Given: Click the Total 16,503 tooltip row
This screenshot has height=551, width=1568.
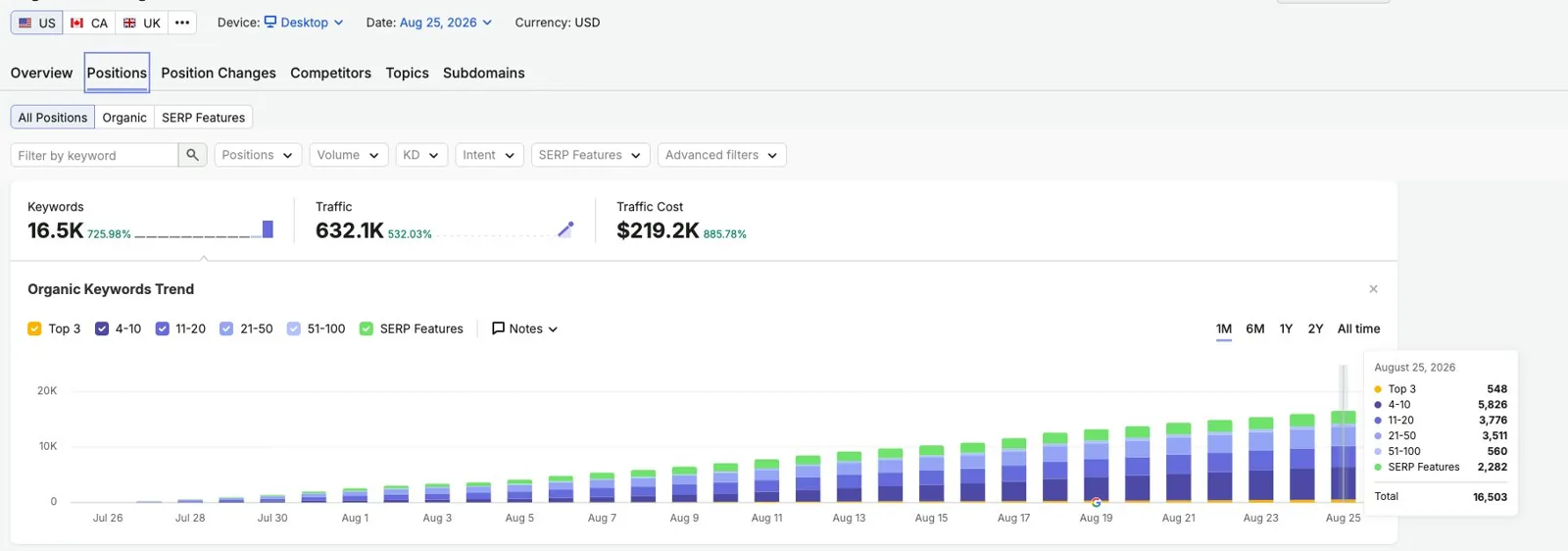Looking at the screenshot, I should point(1441,497).
